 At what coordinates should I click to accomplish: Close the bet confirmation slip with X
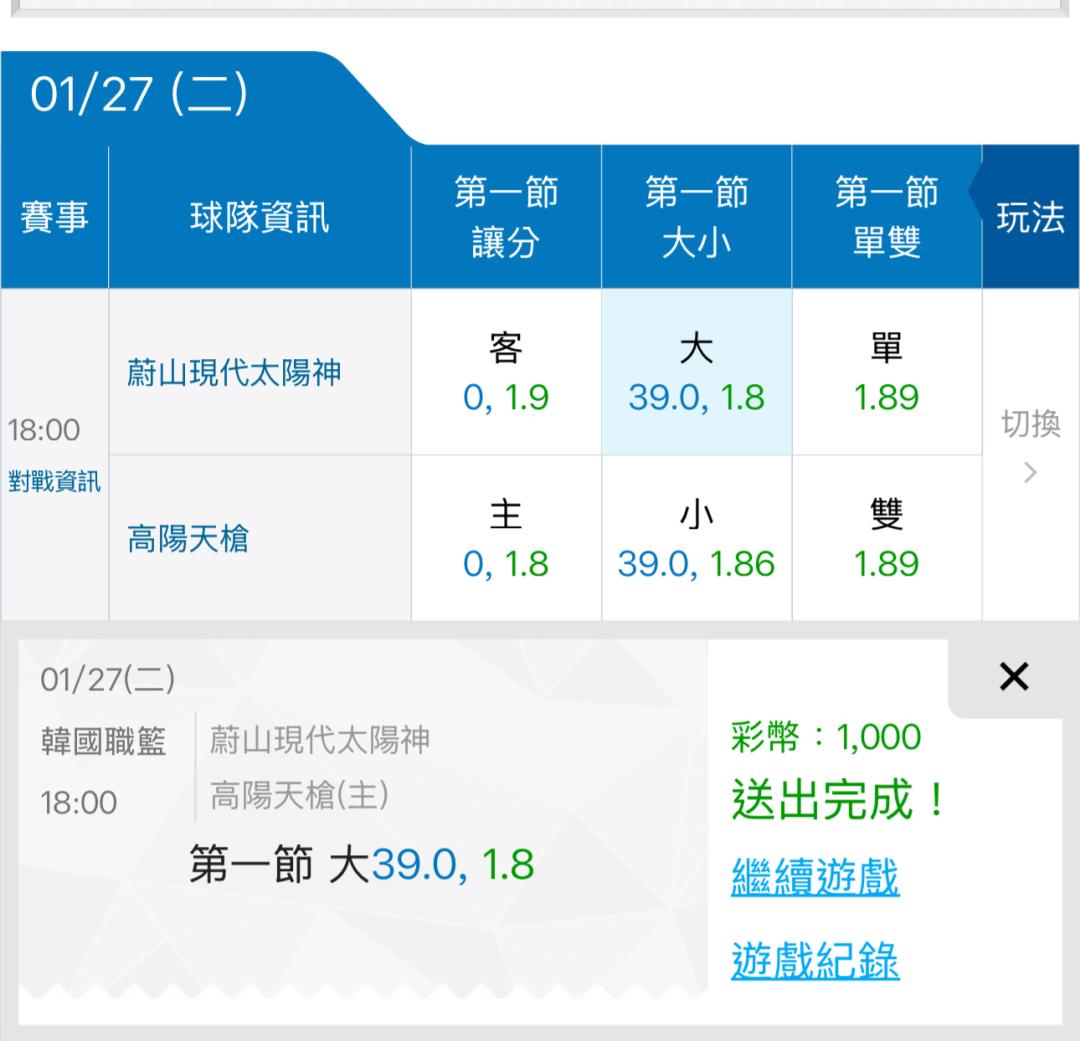1013,678
